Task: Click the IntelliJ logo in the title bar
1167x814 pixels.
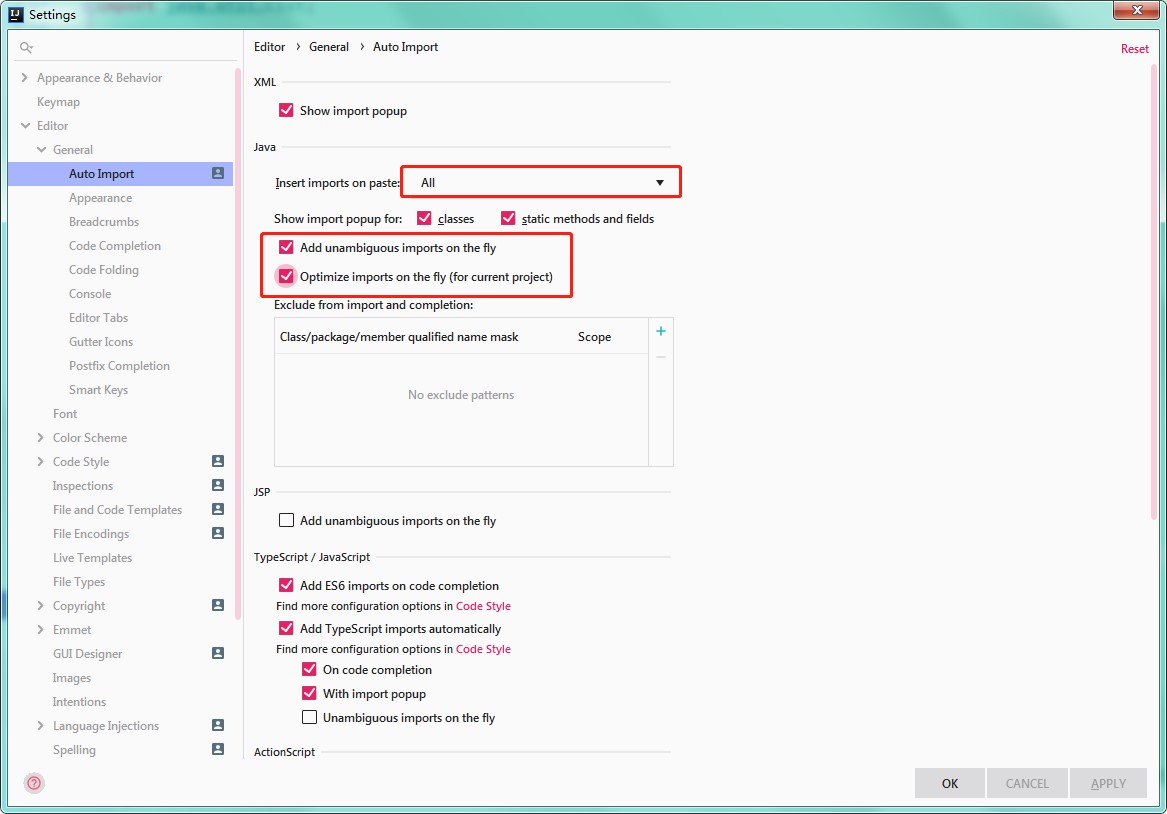Action: 16,14
